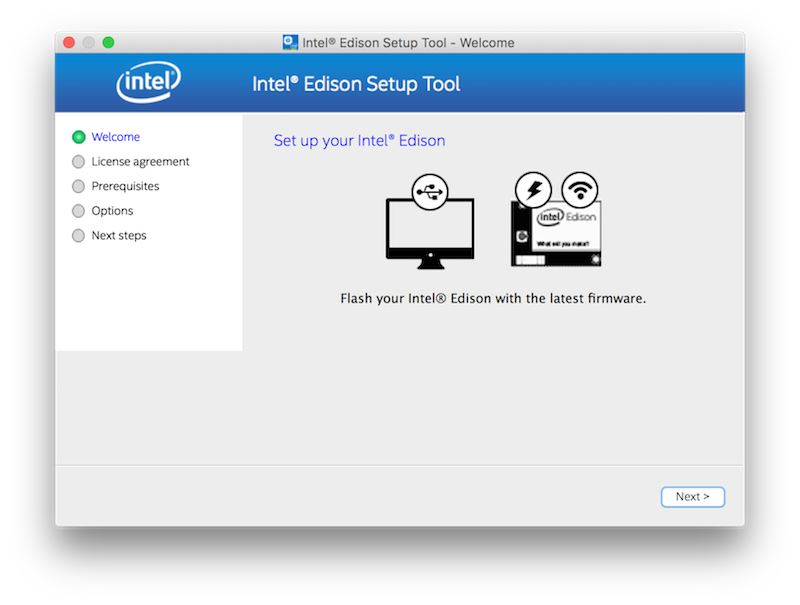
Task: Select the Options step circle
Action: coord(79,211)
